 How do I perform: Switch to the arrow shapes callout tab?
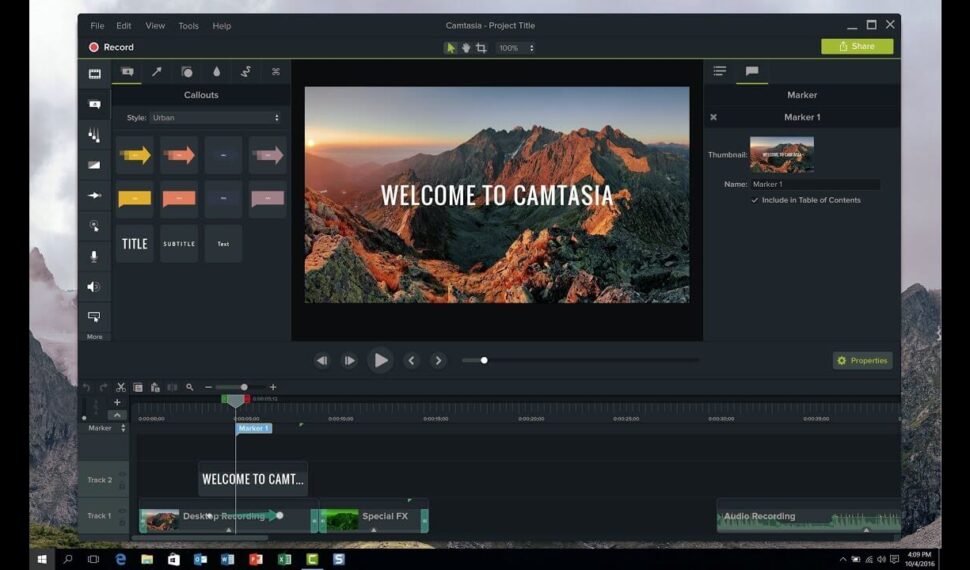coord(156,72)
